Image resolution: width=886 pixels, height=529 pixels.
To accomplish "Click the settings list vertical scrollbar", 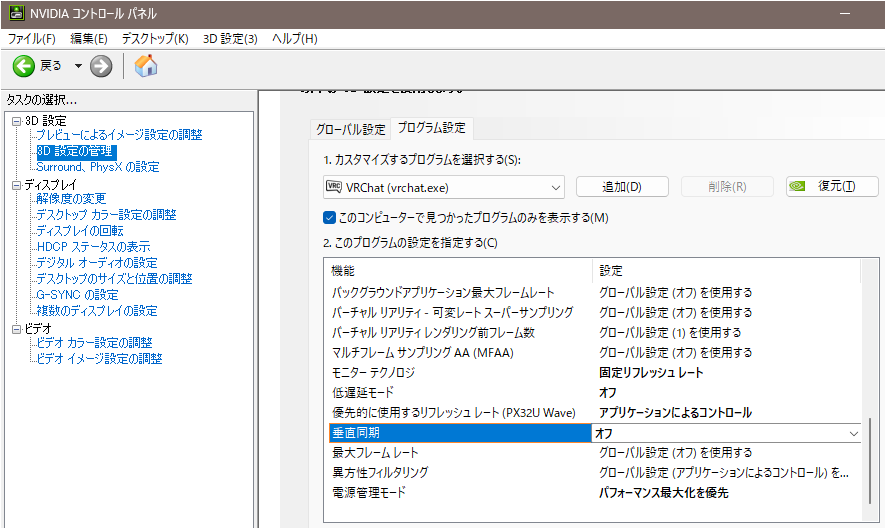I will coord(870,461).
